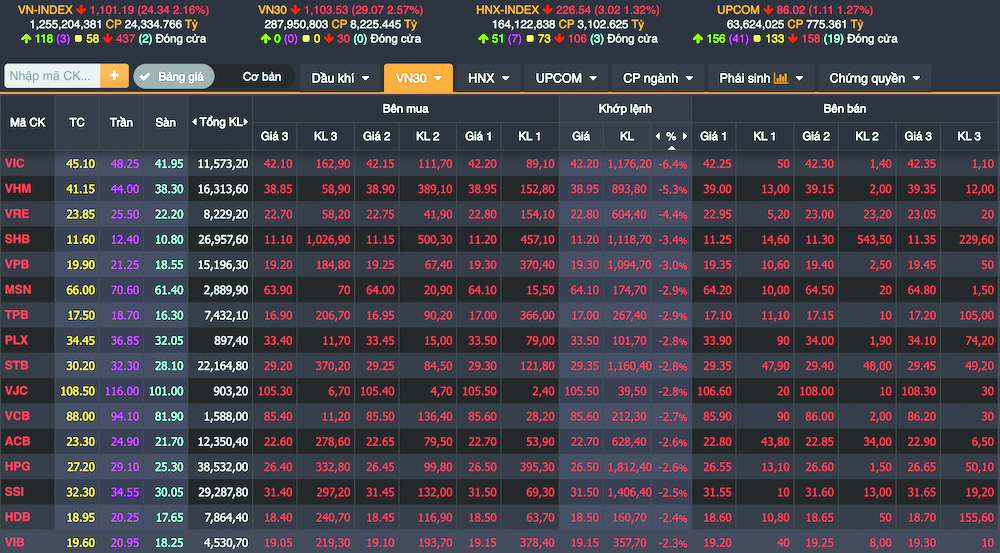This screenshot has height=553, width=1000.
Task: Click red down arrow beside VN-INDEX
Action: click(83, 9)
